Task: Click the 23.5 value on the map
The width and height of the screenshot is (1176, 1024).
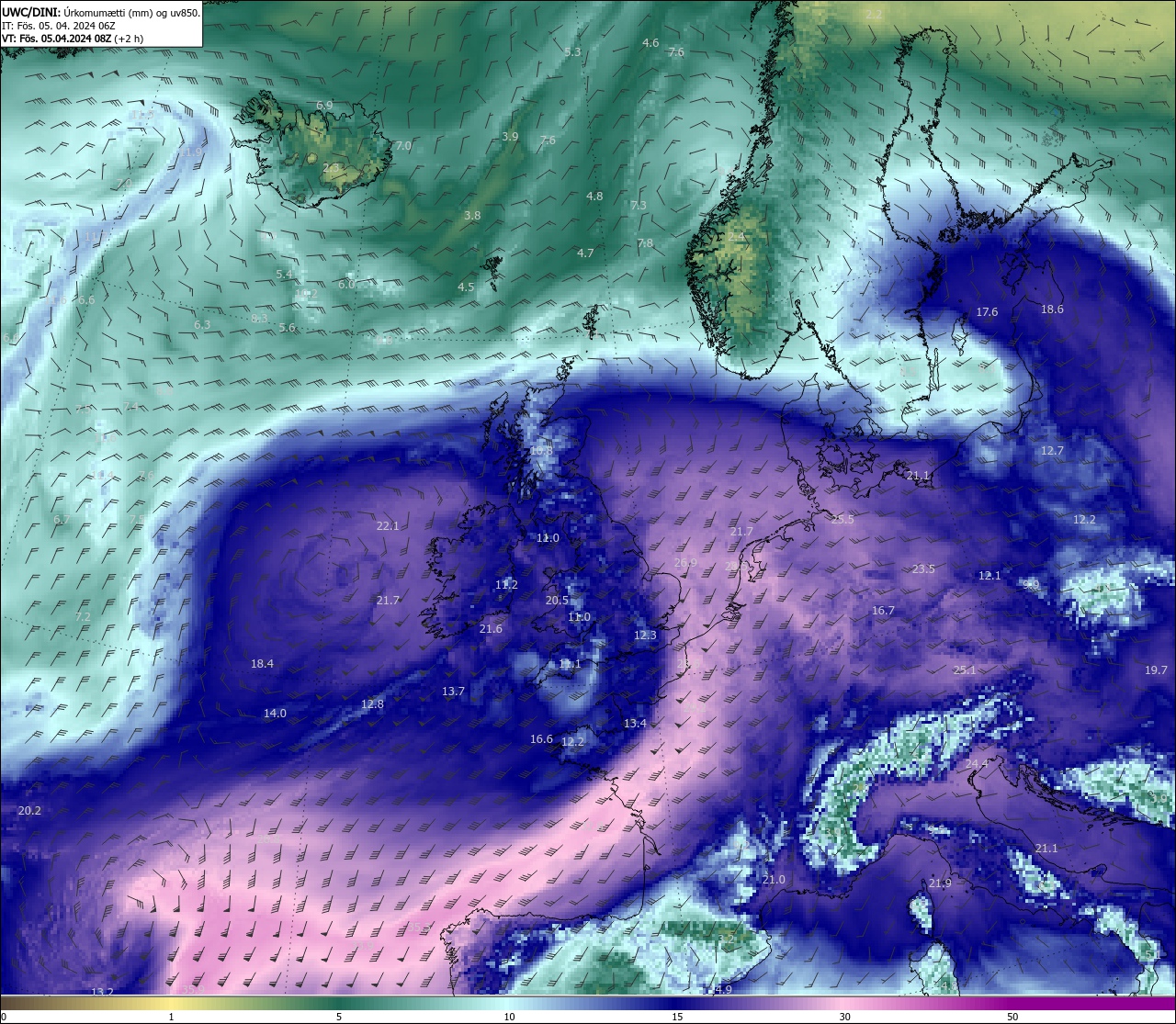Action: tap(923, 569)
